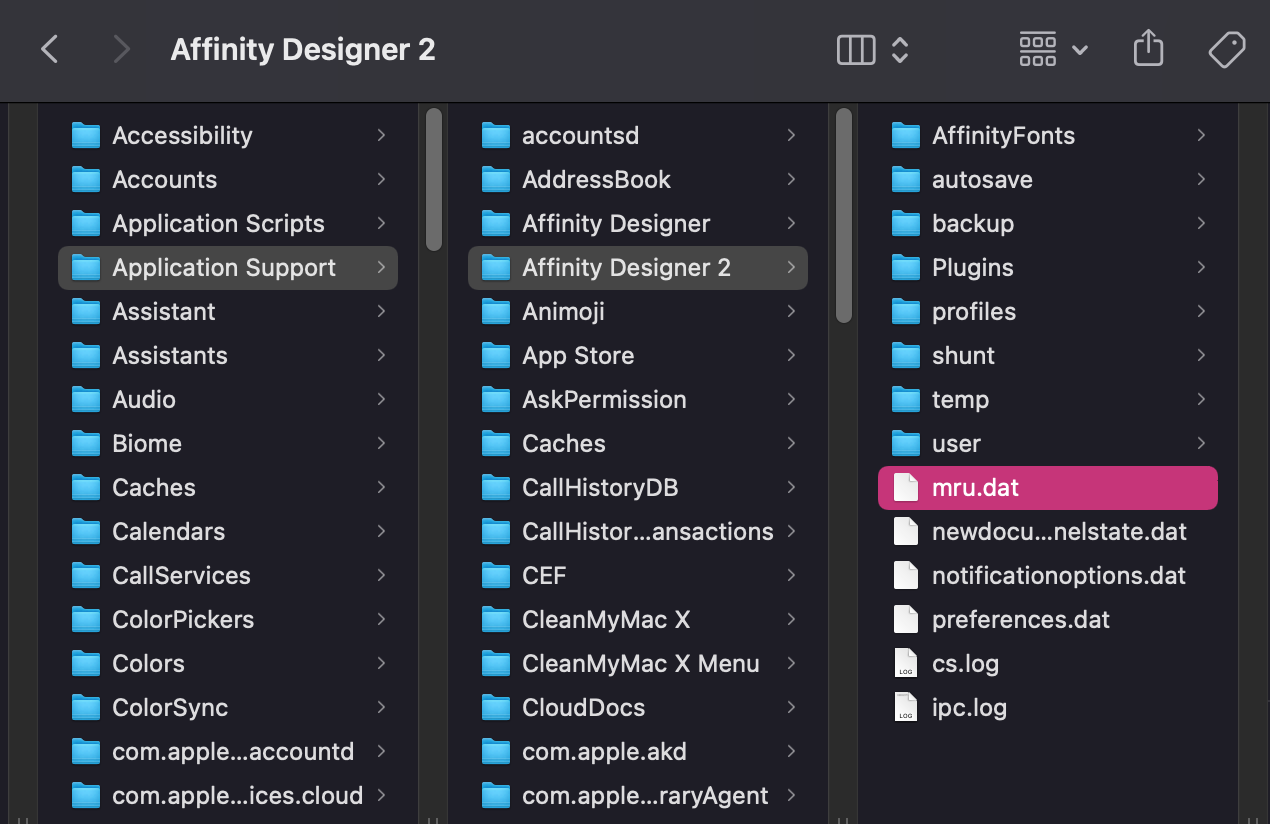Go back with the back arrow
This screenshot has width=1270, height=824.
pos(50,49)
